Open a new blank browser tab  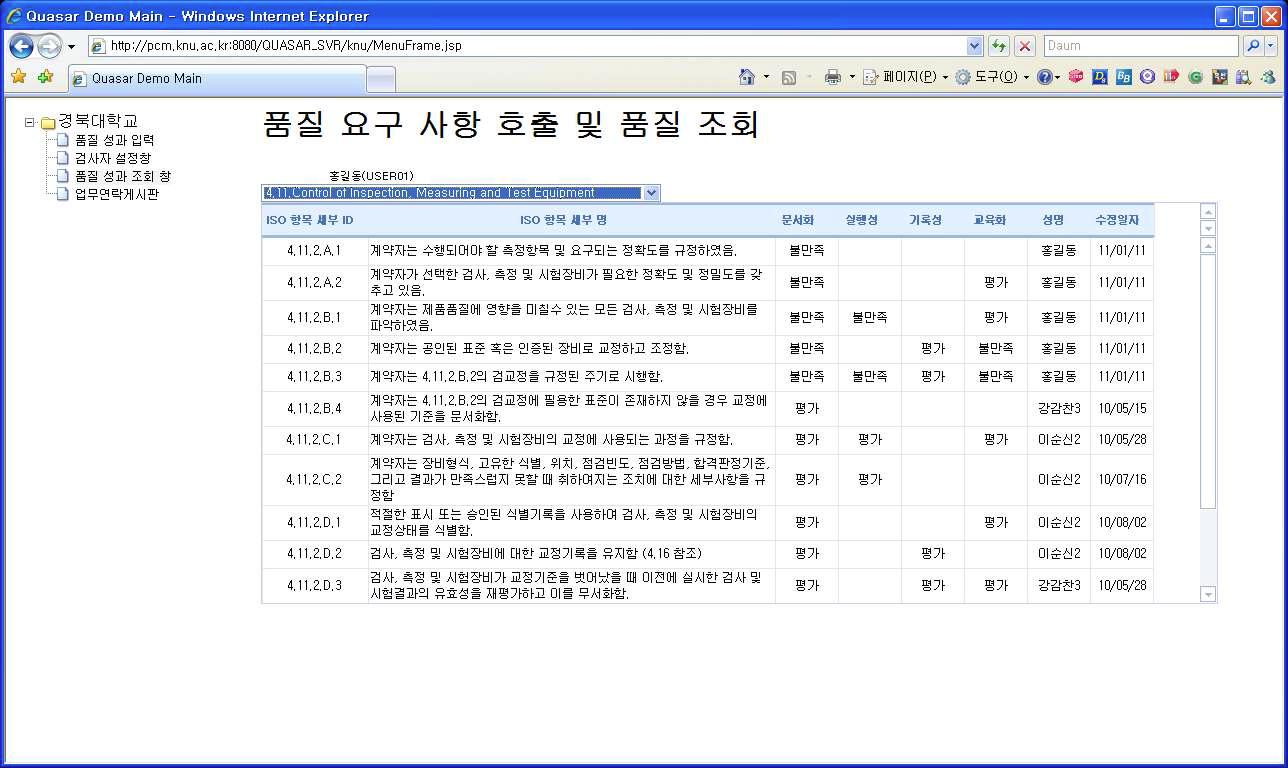[x=381, y=79]
